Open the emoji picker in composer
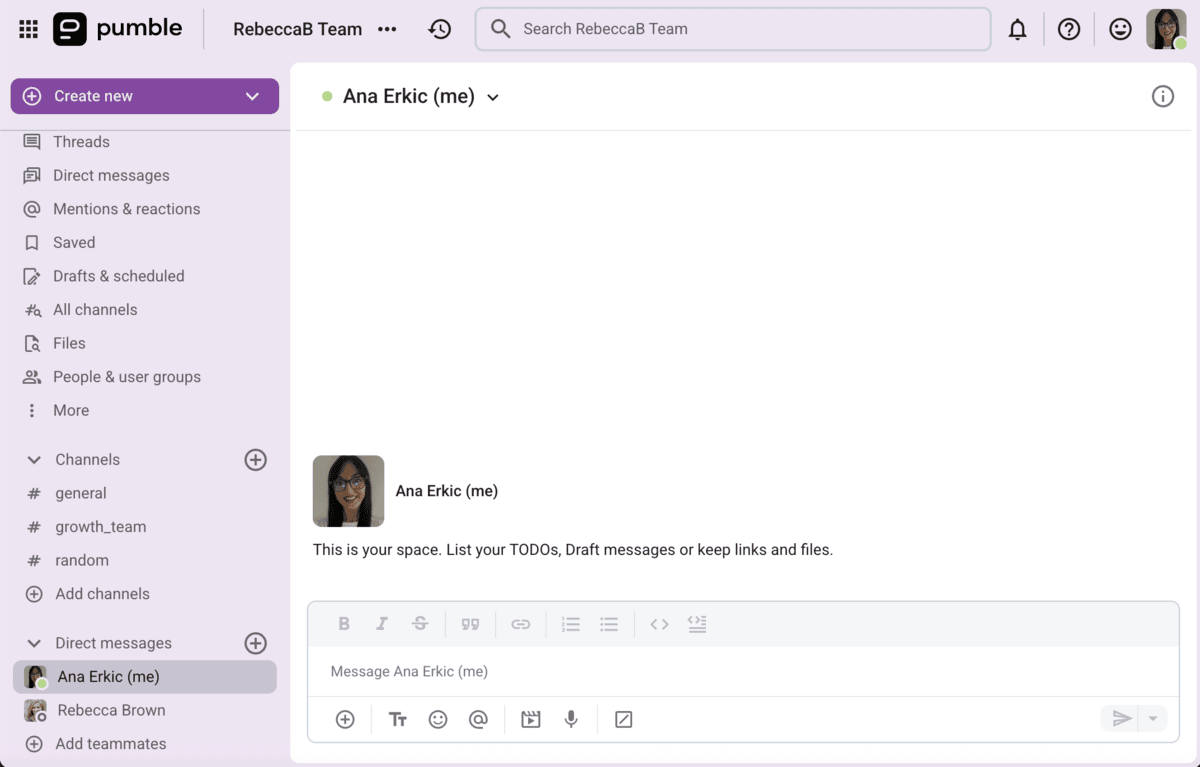This screenshot has height=767, width=1200. click(x=438, y=719)
